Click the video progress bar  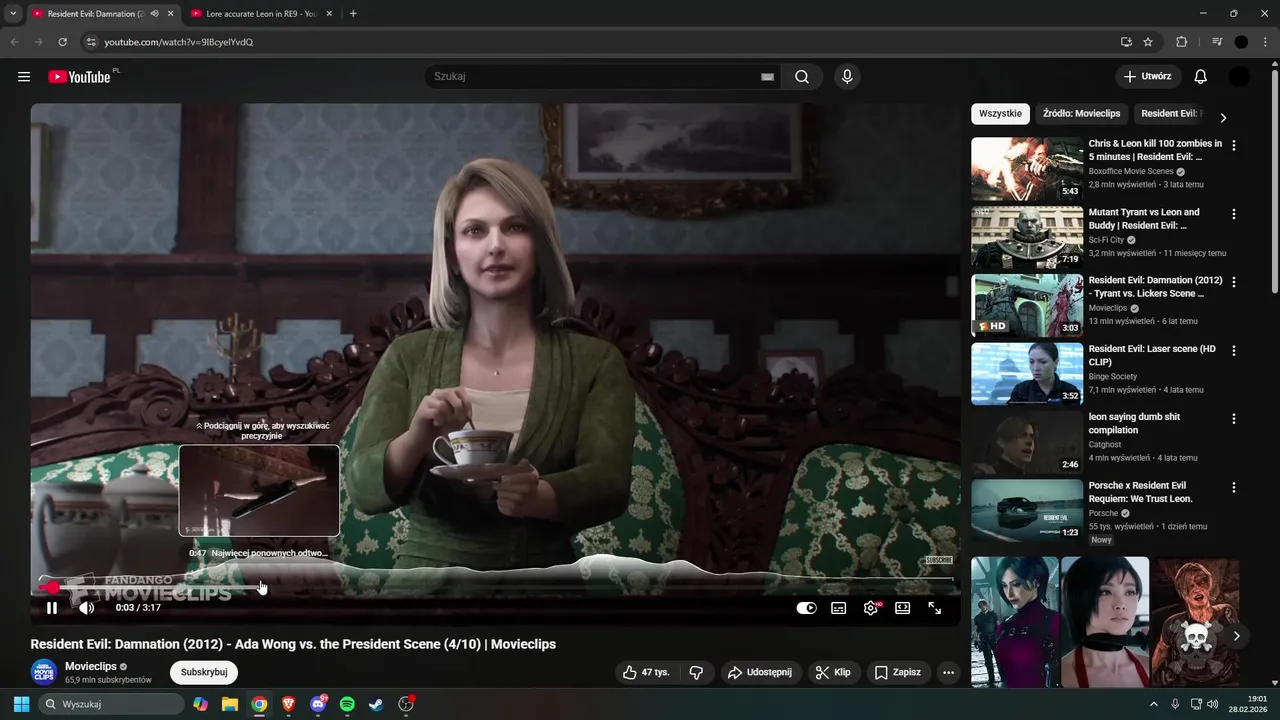(x=495, y=587)
